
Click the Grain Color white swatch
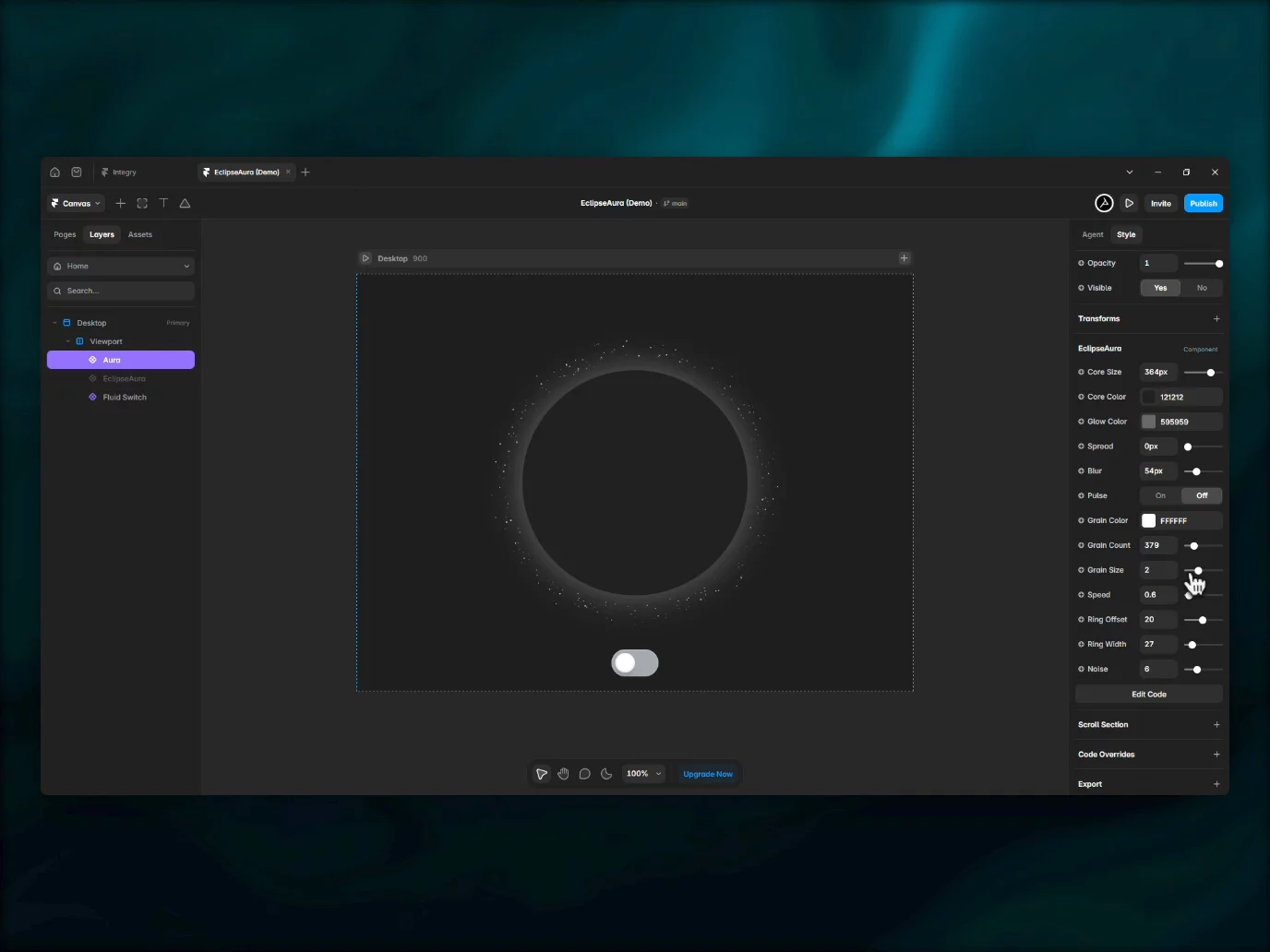point(1148,521)
